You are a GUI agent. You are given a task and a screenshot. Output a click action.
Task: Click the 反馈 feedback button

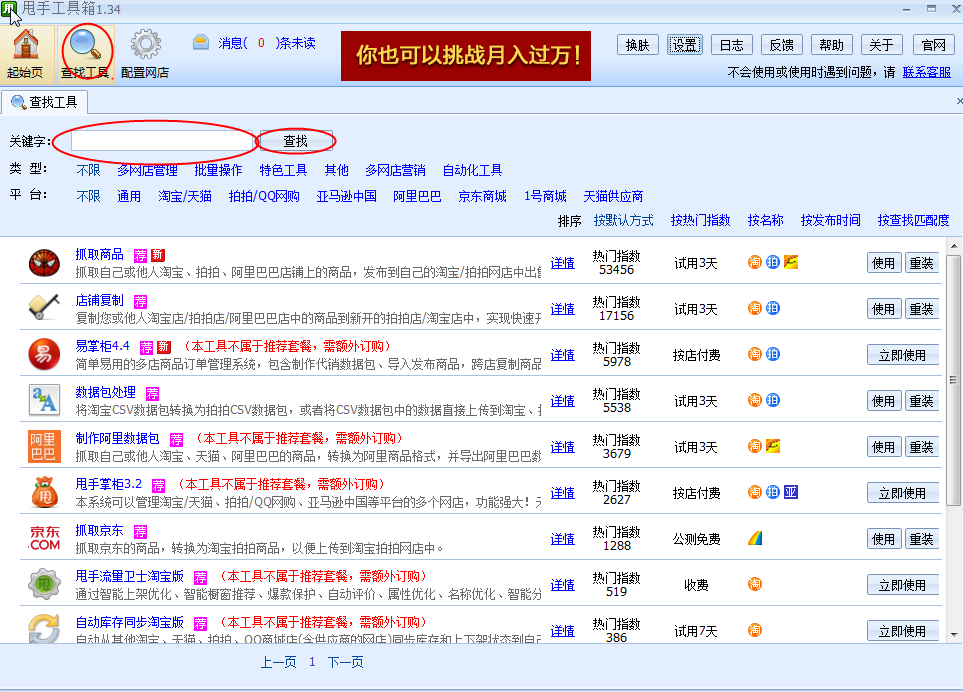point(782,45)
